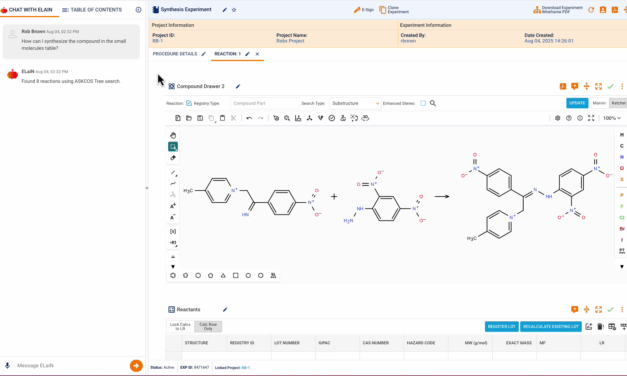Click the open file folder icon

click(x=189, y=118)
